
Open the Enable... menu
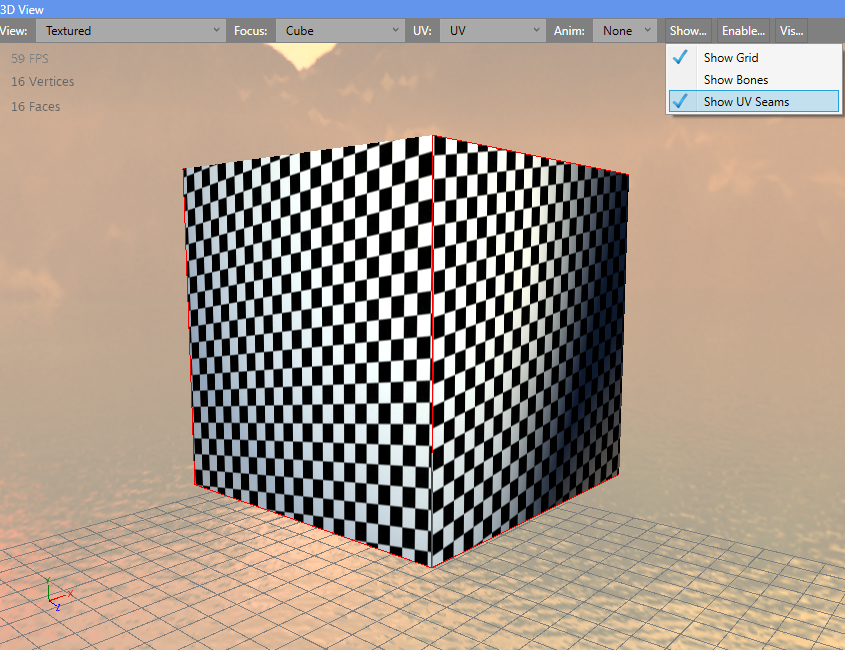pyautogui.click(x=743, y=31)
